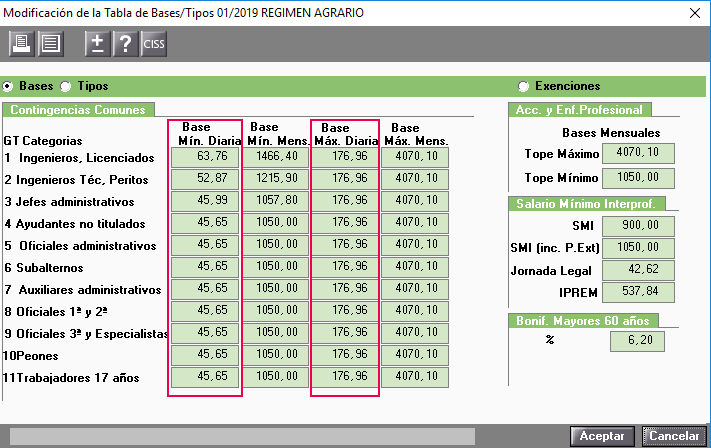The height and width of the screenshot is (448, 711).
Task: Click the CISS toolbar button
Action: 154,44
